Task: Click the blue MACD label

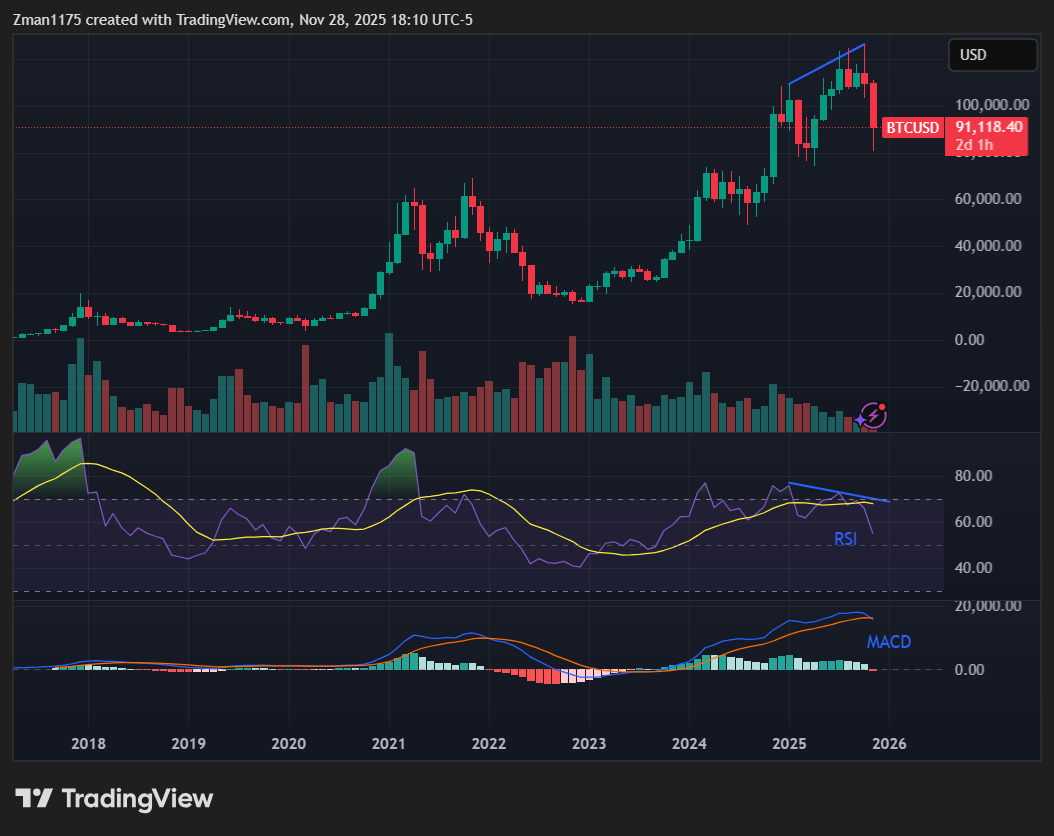Action: [889, 642]
